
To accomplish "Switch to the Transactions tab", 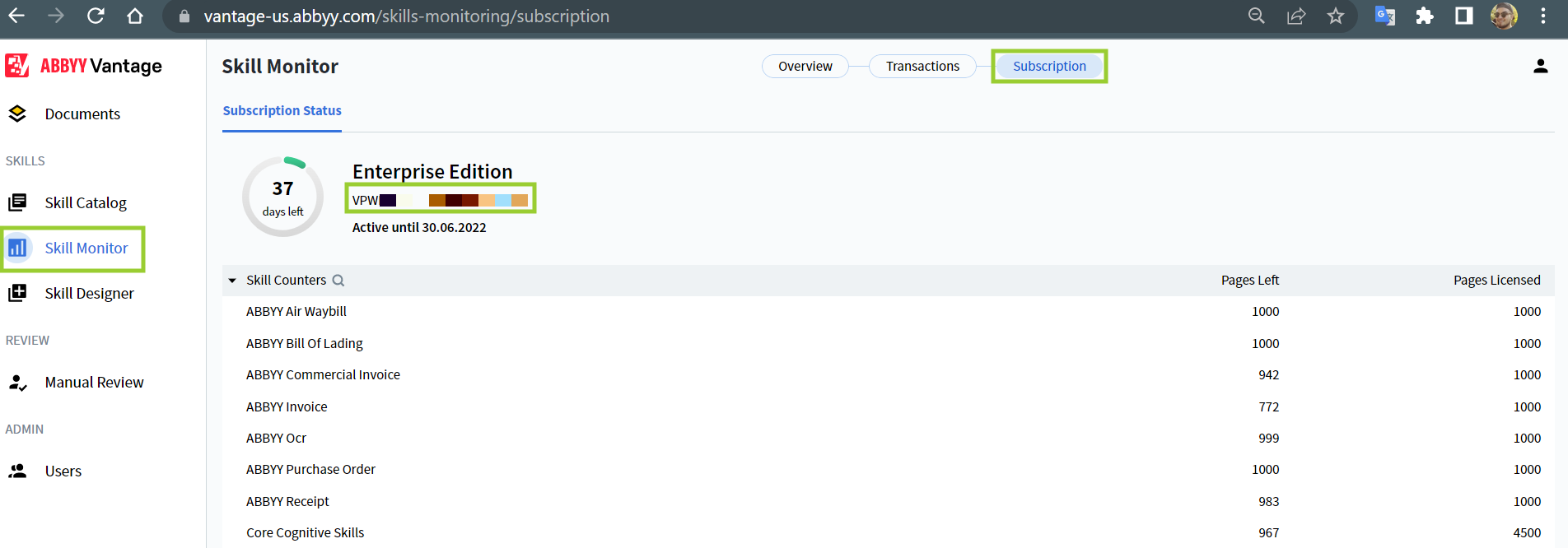I will pyautogui.click(x=922, y=66).
